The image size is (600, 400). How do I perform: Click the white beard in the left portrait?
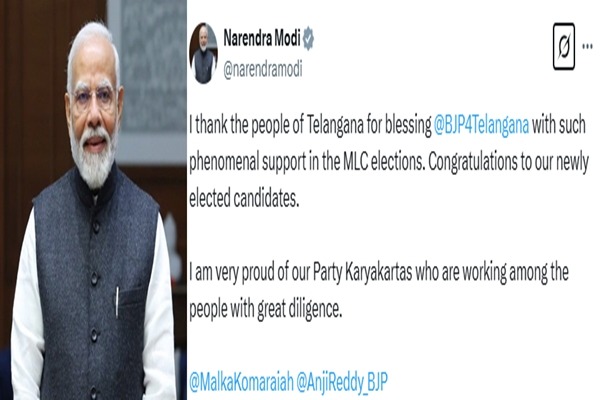pyautogui.click(x=93, y=157)
